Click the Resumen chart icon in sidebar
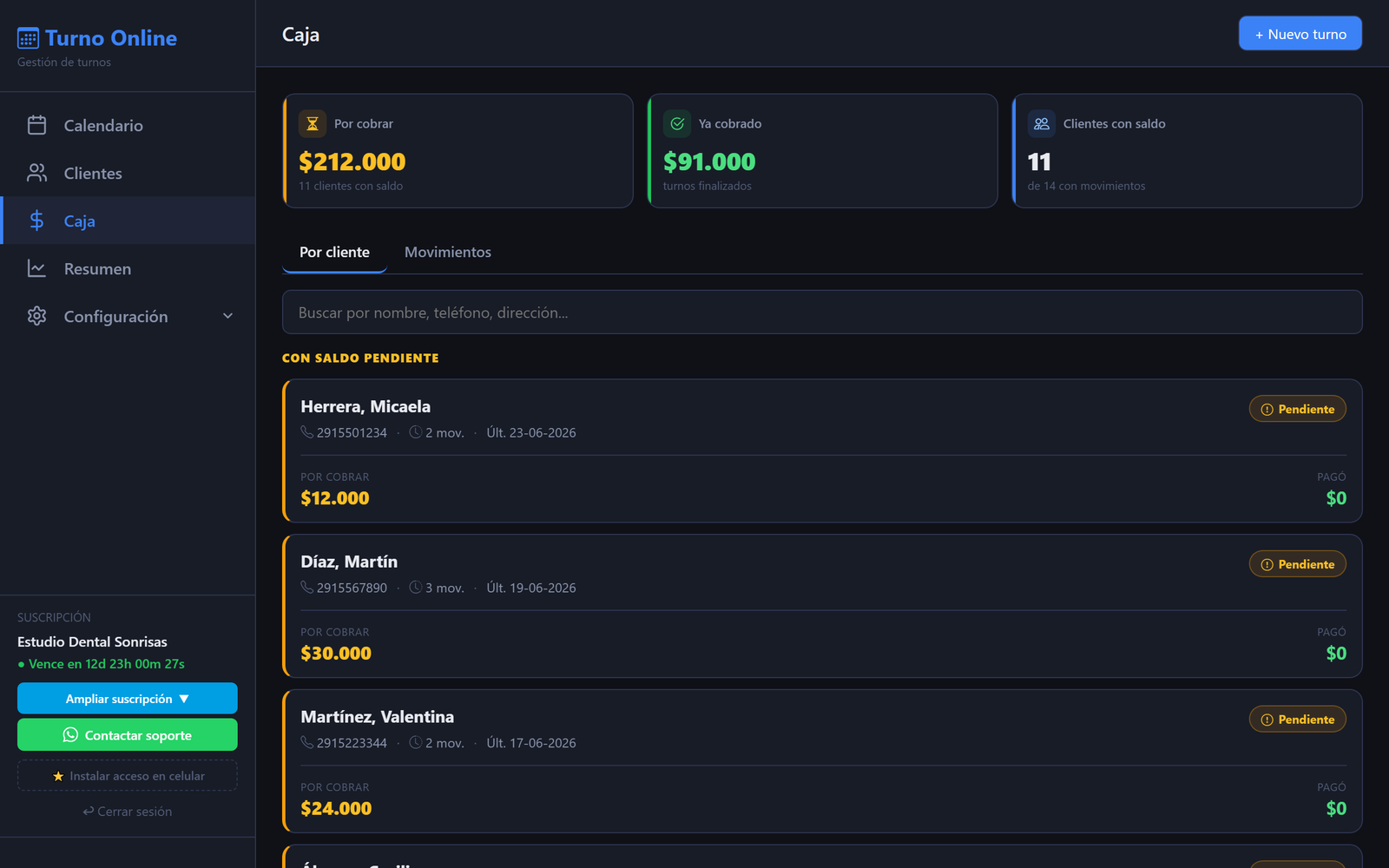Image resolution: width=1389 pixels, height=868 pixels. 36,268
